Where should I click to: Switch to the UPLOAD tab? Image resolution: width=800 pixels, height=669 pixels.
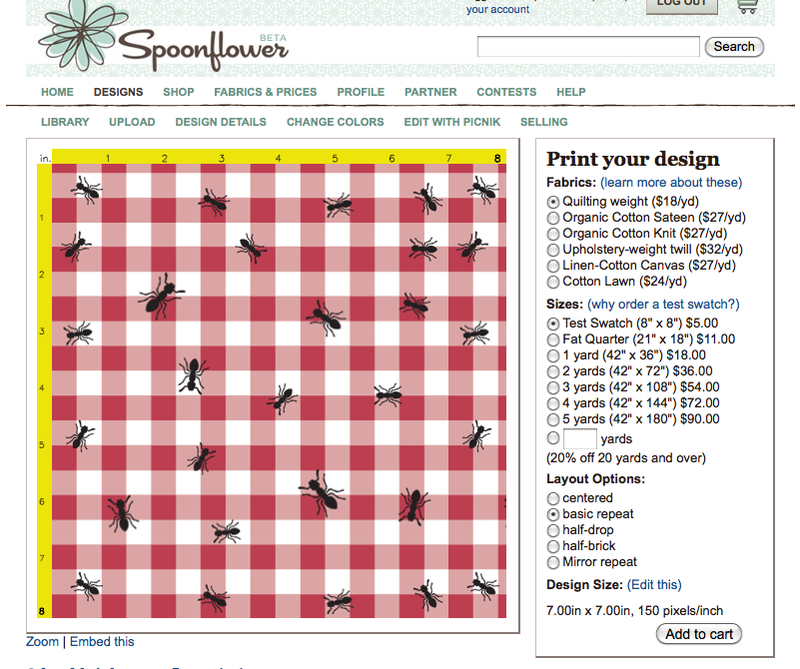click(x=132, y=122)
